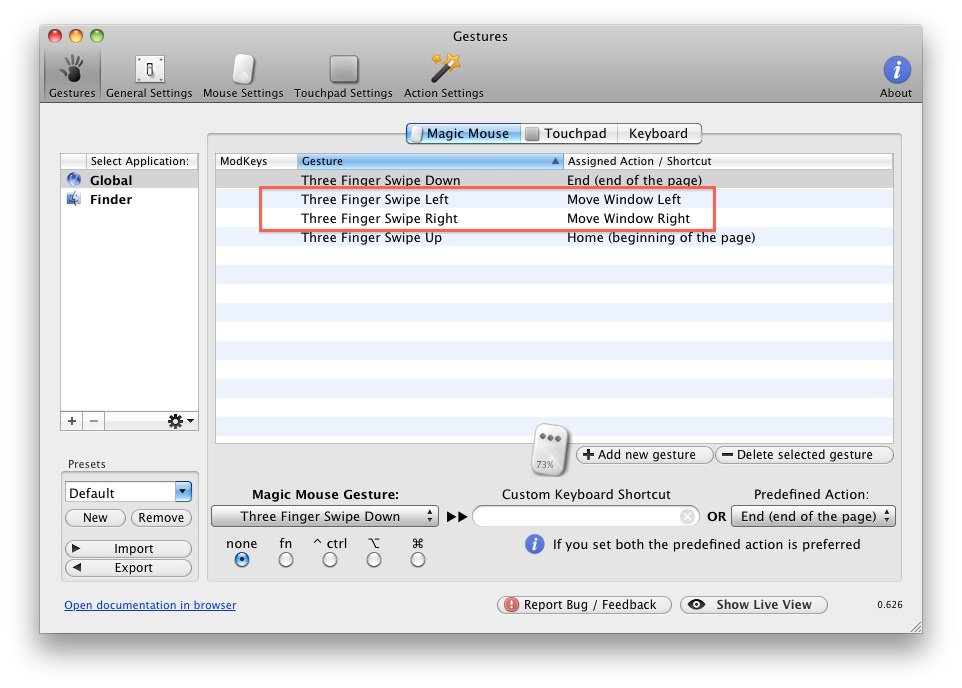Click the Move Window Right action cell
962x688 pixels.
point(628,218)
